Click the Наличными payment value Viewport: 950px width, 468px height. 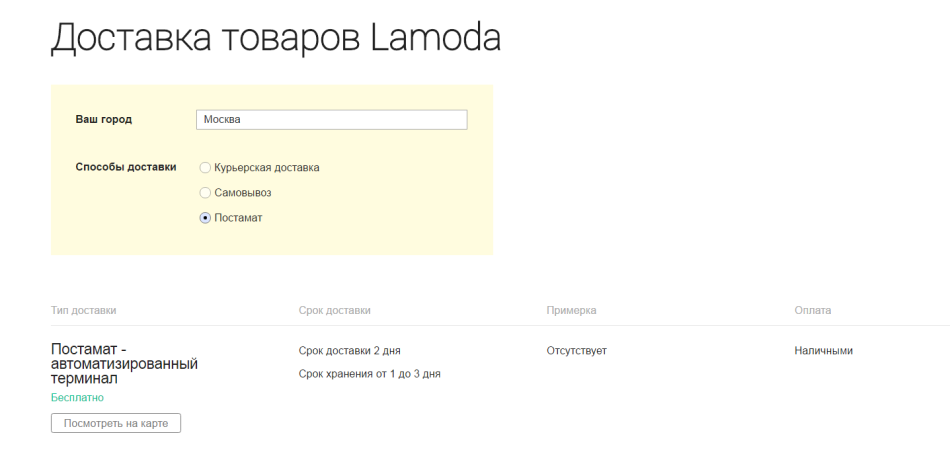tap(823, 351)
